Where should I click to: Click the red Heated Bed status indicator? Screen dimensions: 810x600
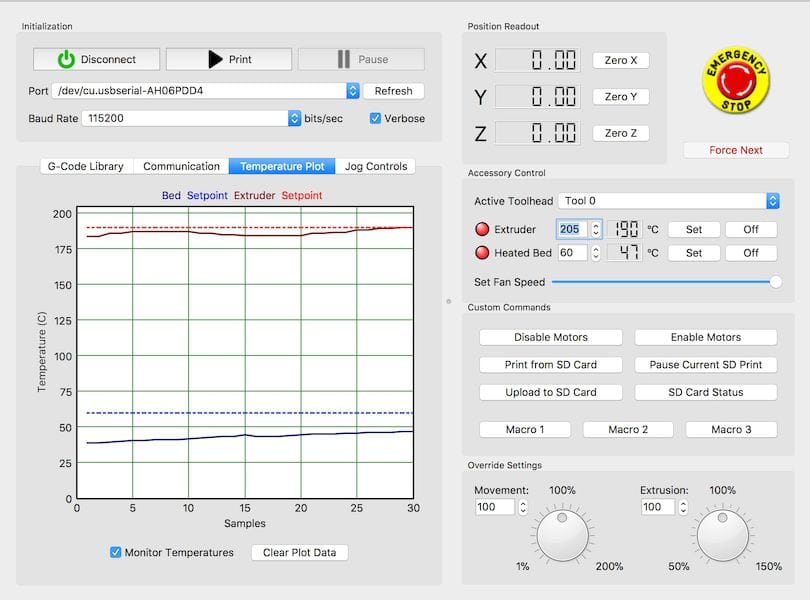point(482,253)
